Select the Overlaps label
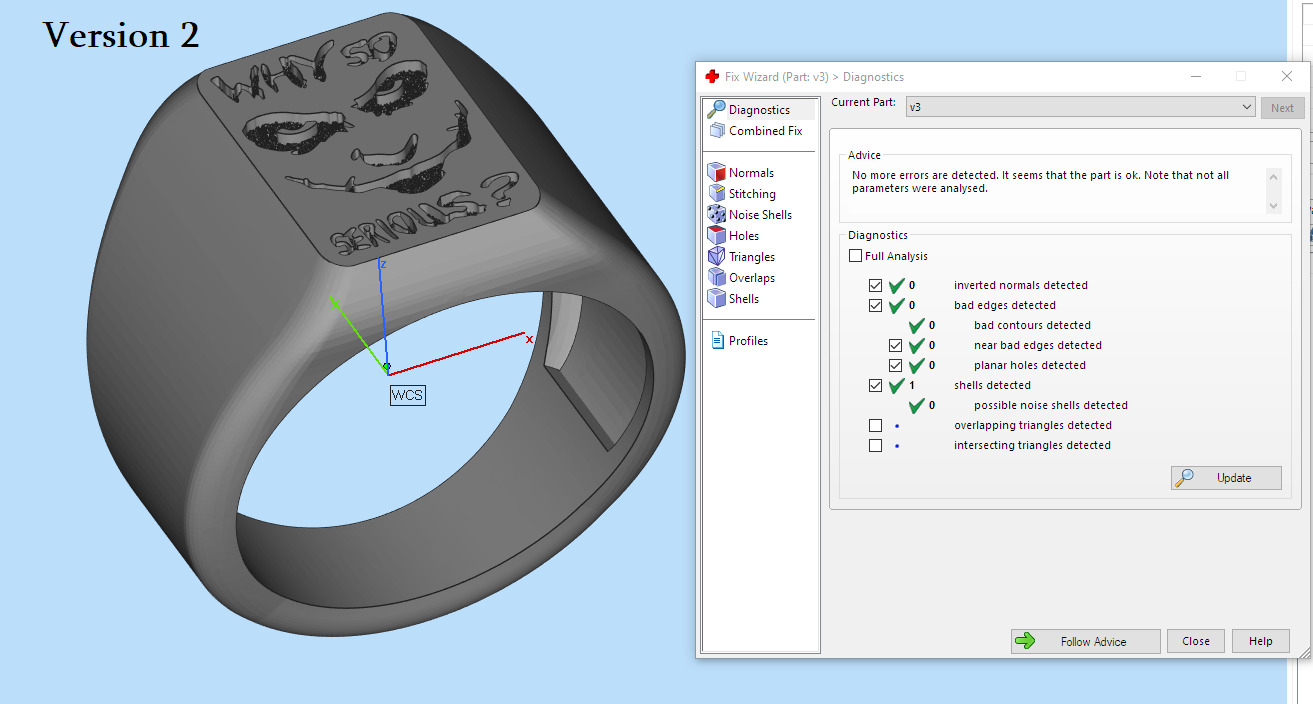The height and width of the screenshot is (704, 1313). 752,278
